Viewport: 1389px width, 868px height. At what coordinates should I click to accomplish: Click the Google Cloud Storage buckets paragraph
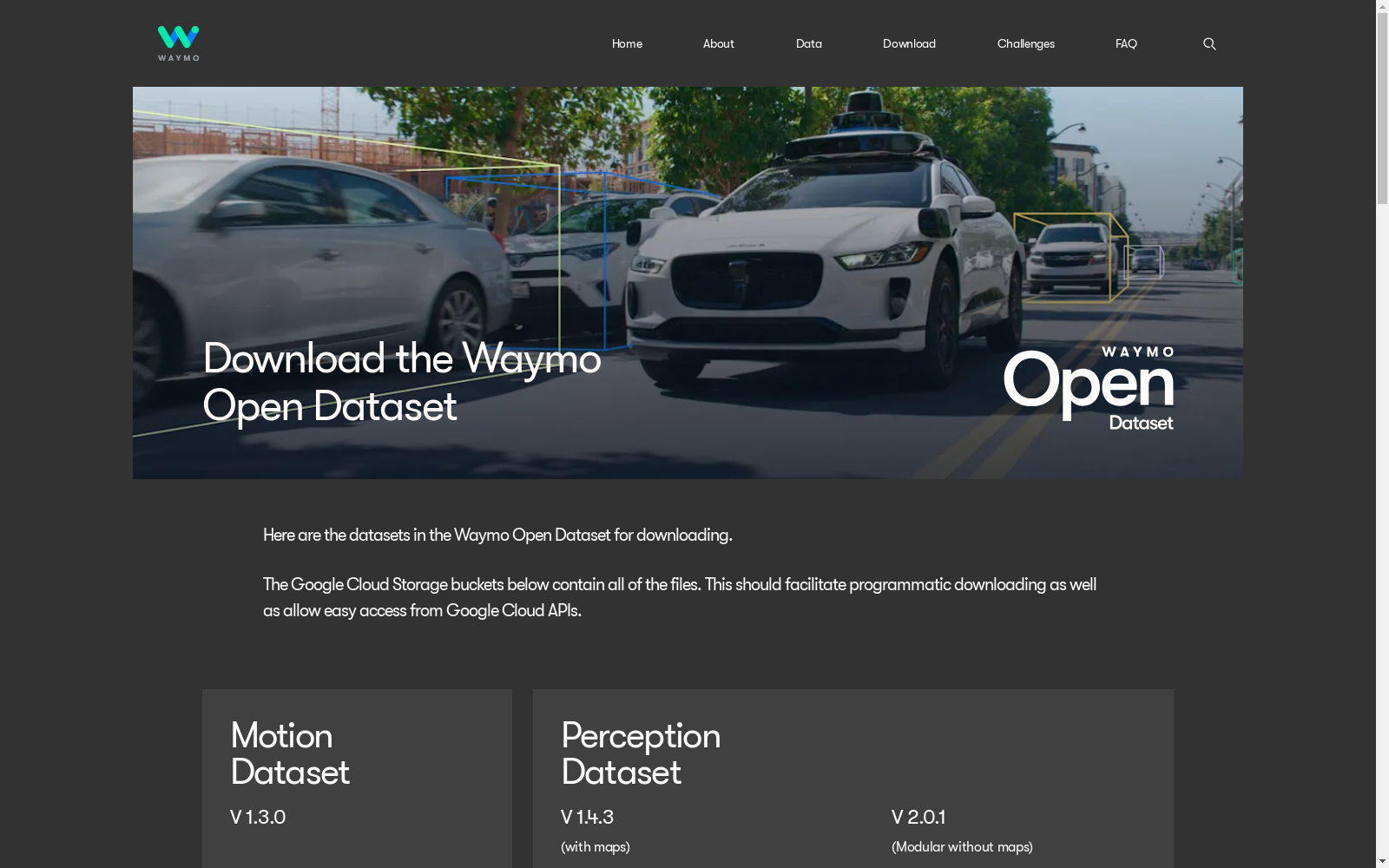click(680, 598)
